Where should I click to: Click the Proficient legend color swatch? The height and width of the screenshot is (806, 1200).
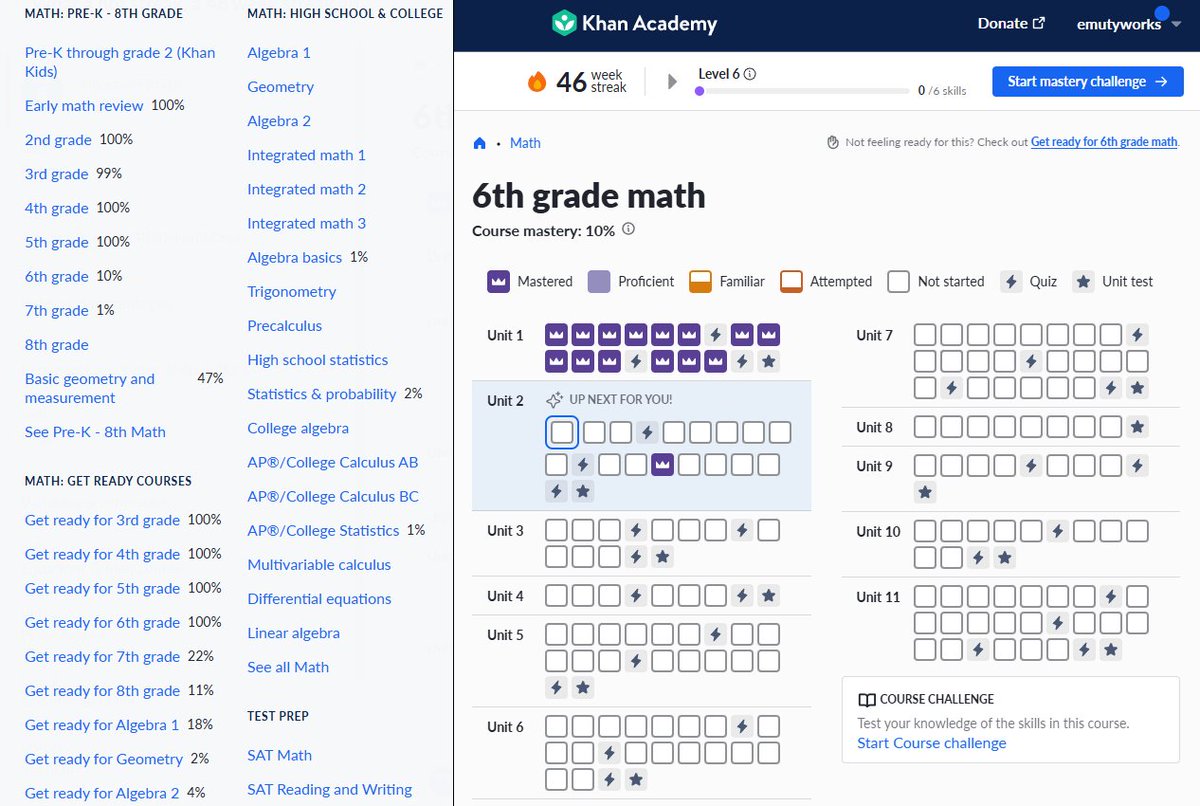coord(599,281)
